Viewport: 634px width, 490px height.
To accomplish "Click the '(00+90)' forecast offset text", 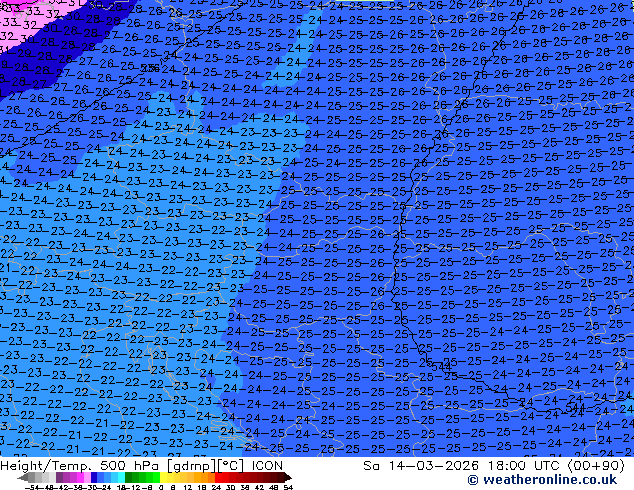I will click(x=598, y=466).
